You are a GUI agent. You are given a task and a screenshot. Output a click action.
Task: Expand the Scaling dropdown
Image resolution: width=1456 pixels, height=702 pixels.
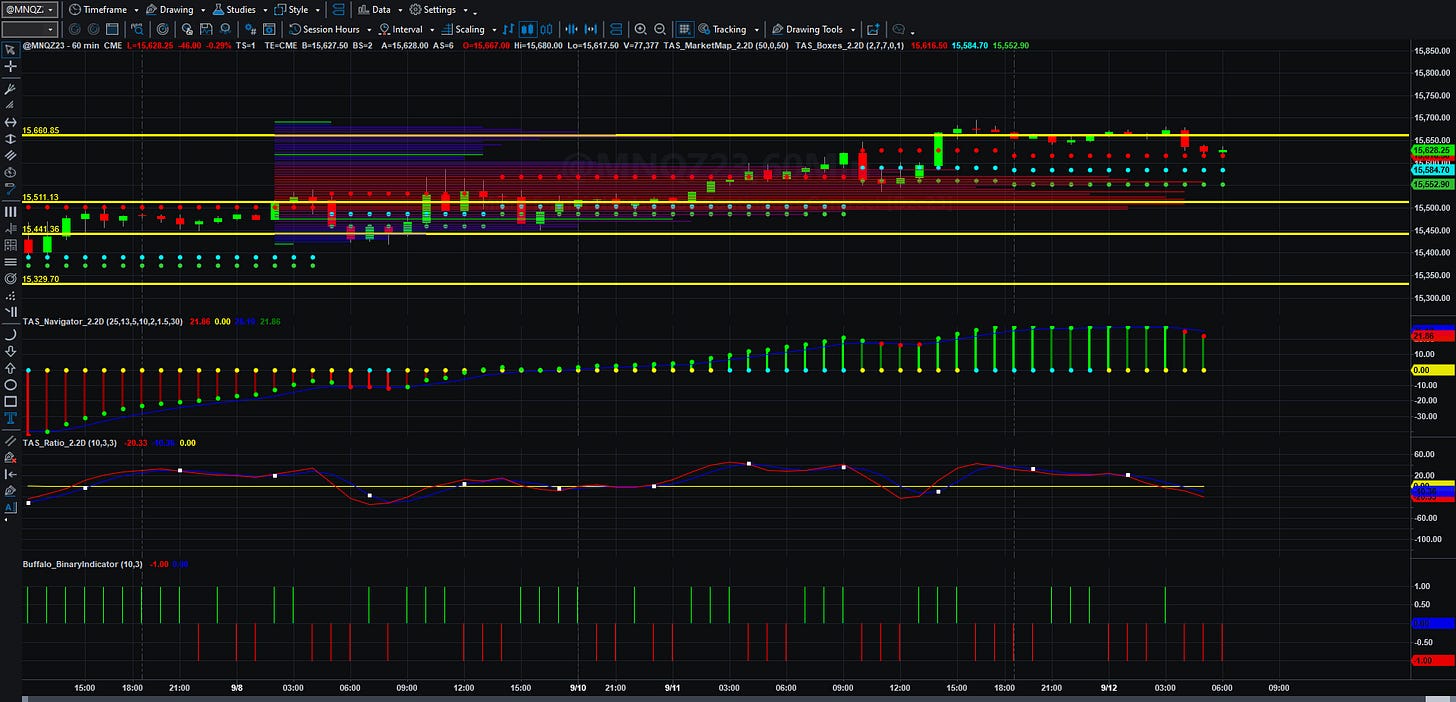468,29
